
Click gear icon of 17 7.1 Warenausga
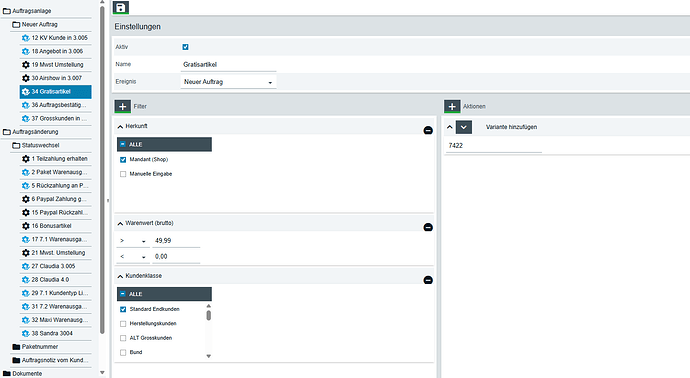(x=26, y=239)
